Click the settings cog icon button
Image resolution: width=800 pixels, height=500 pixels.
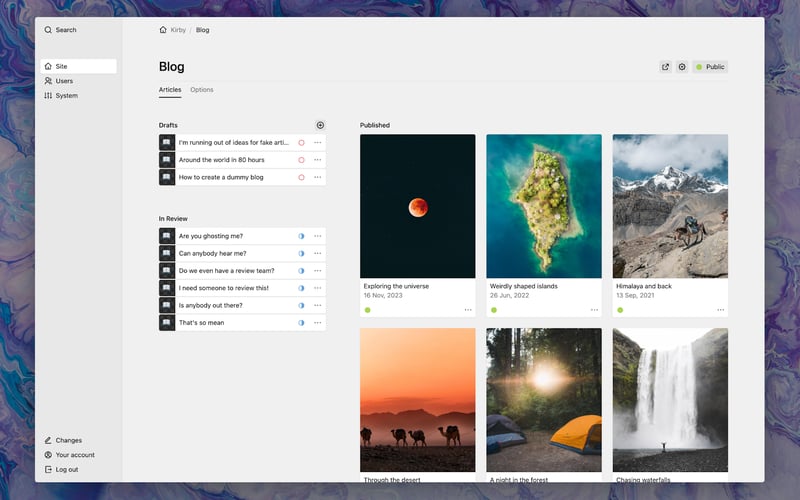coord(682,67)
